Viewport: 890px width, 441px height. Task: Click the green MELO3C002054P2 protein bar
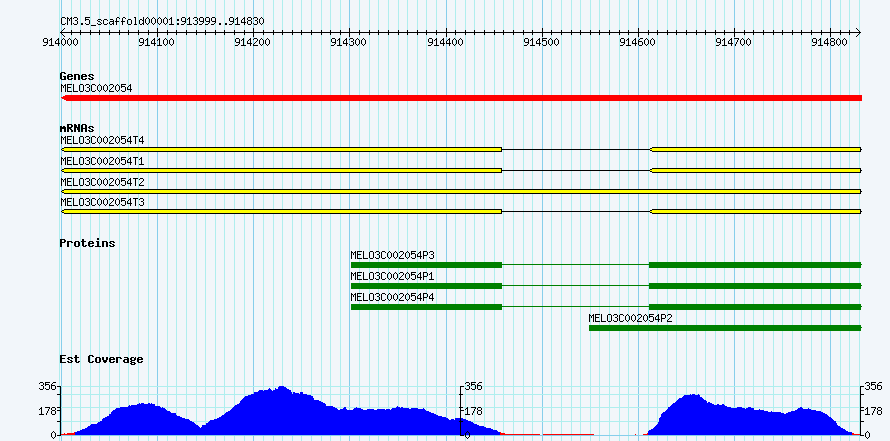coord(725,328)
